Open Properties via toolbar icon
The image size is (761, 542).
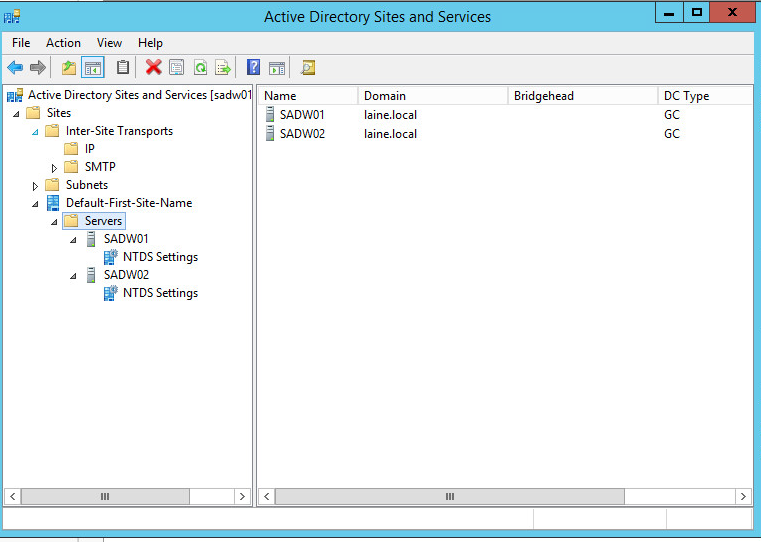(177, 67)
